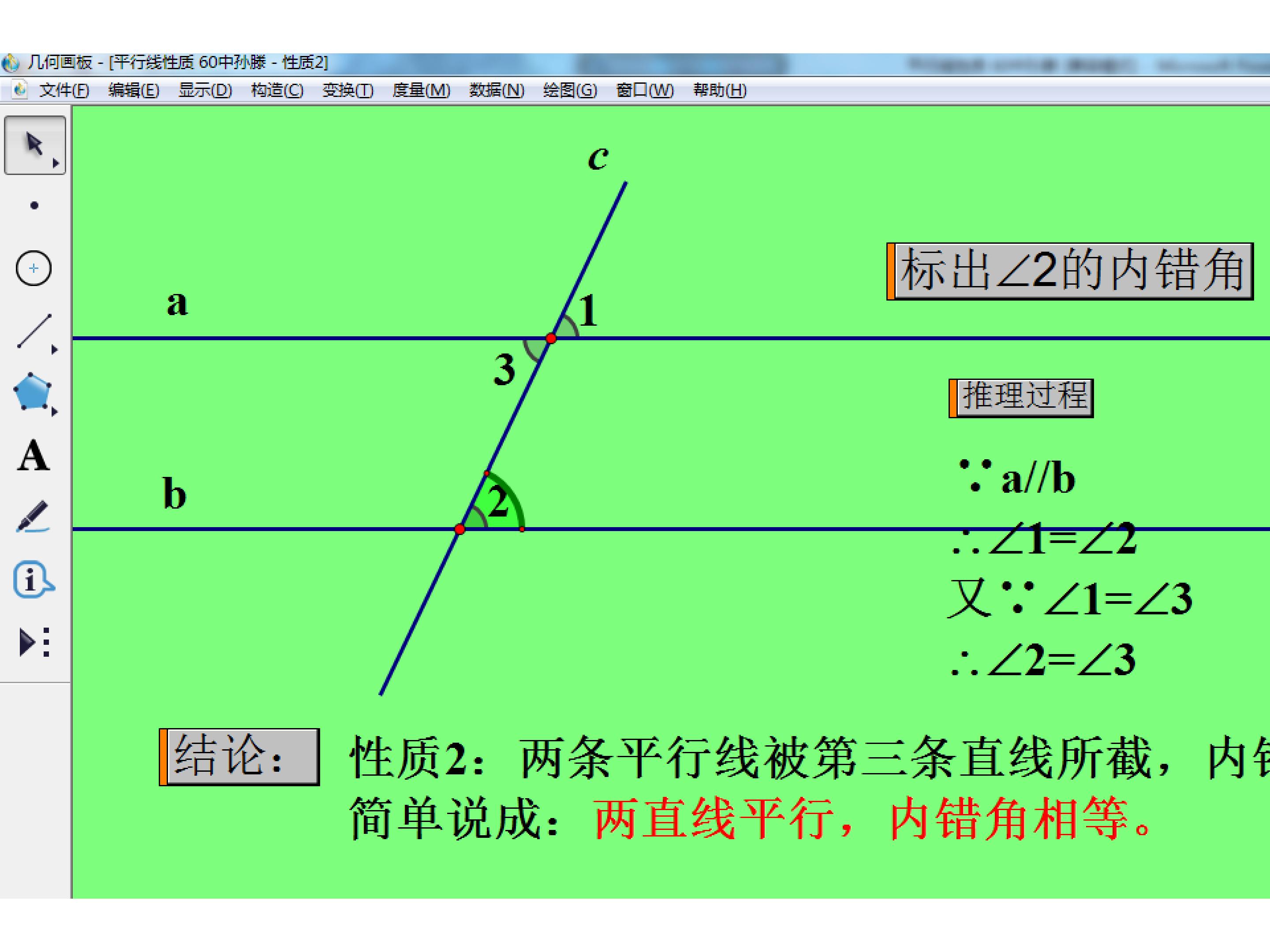Select the Point tool
The height and width of the screenshot is (952, 1270).
point(34,205)
